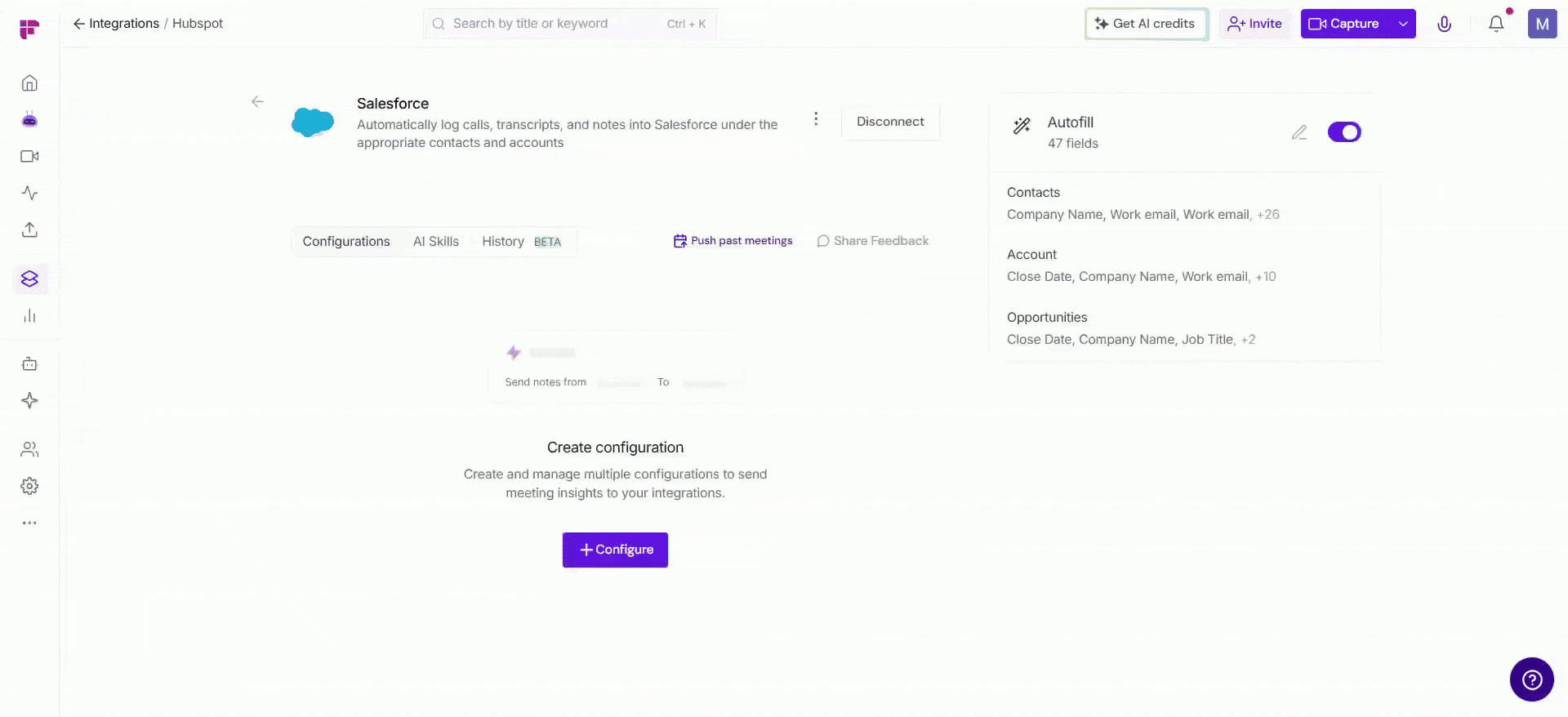Click the gray back arrow beside Salesforce

pyautogui.click(x=257, y=101)
